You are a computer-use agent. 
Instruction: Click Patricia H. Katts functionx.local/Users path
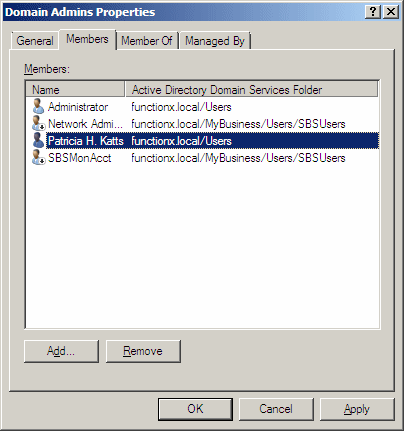(181, 141)
